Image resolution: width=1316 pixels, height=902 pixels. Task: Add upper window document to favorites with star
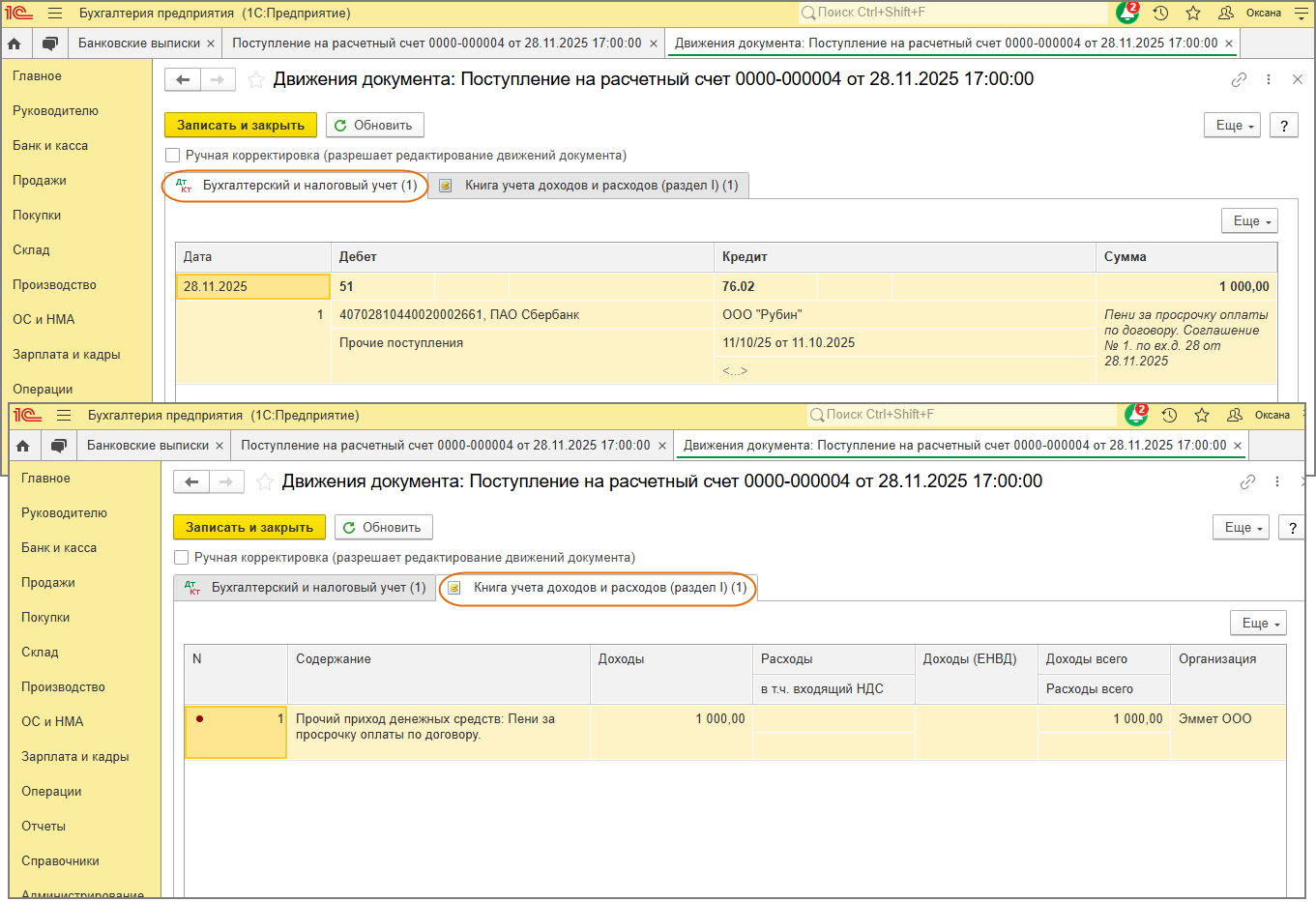pos(256,79)
